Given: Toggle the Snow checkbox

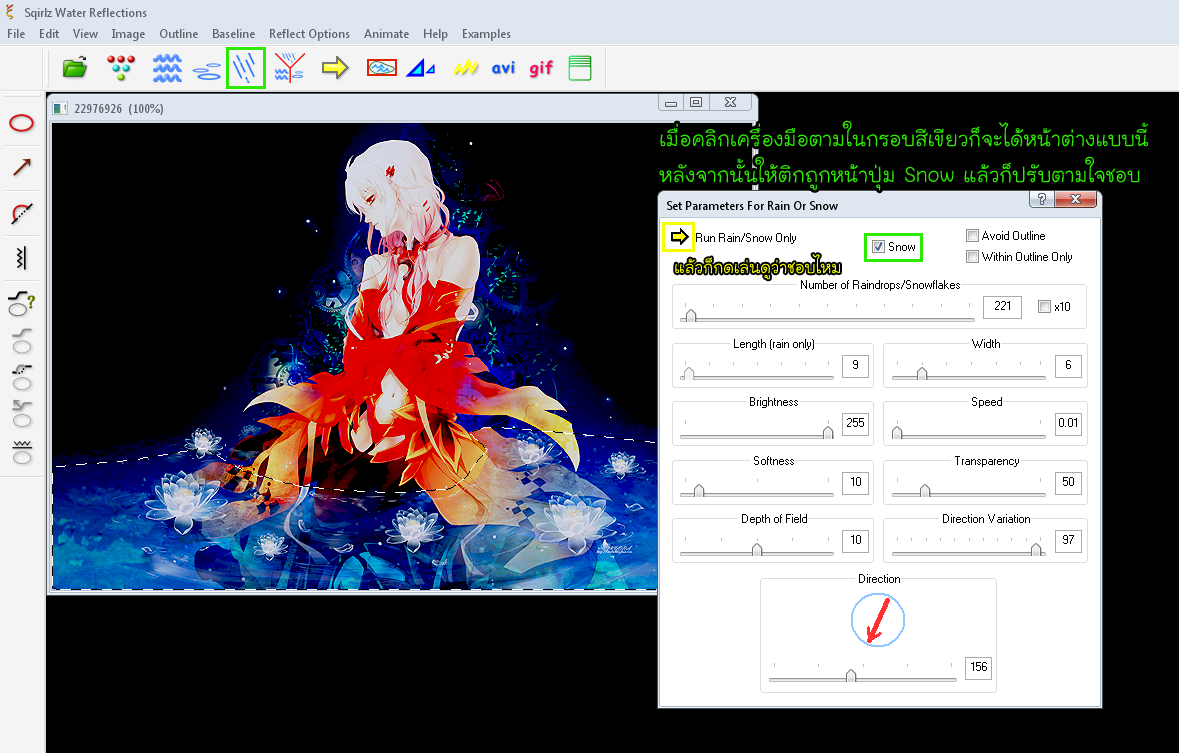Looking at the screenshot, I should coord(878,247).
